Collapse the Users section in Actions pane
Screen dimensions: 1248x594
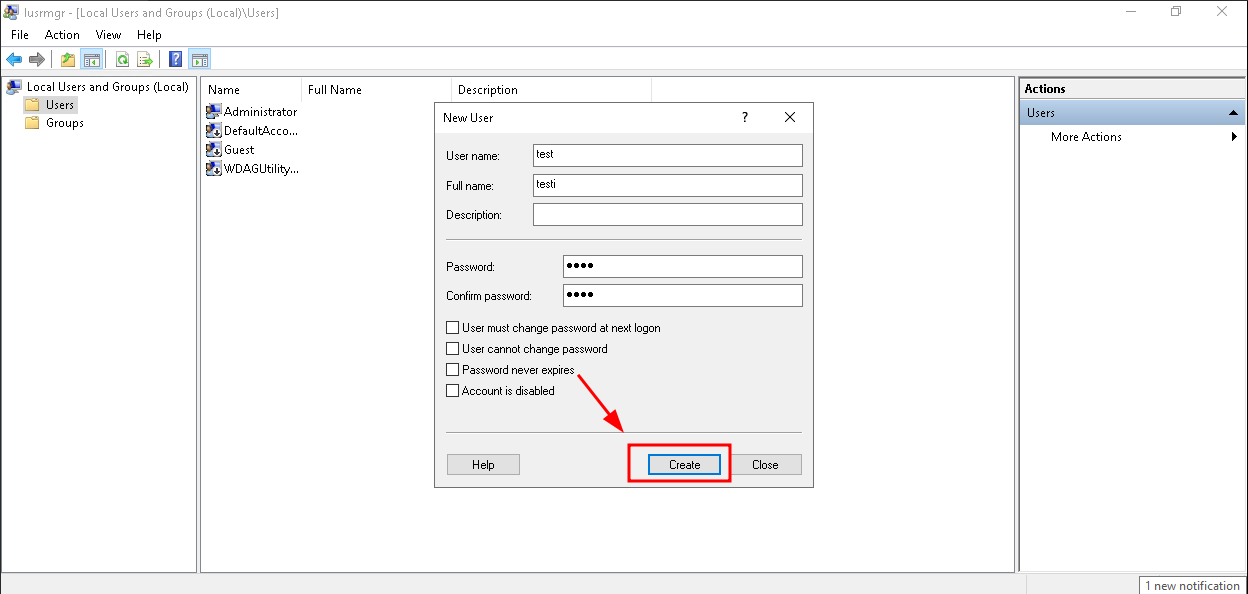pyautogui.click(x=1233, y=113)
